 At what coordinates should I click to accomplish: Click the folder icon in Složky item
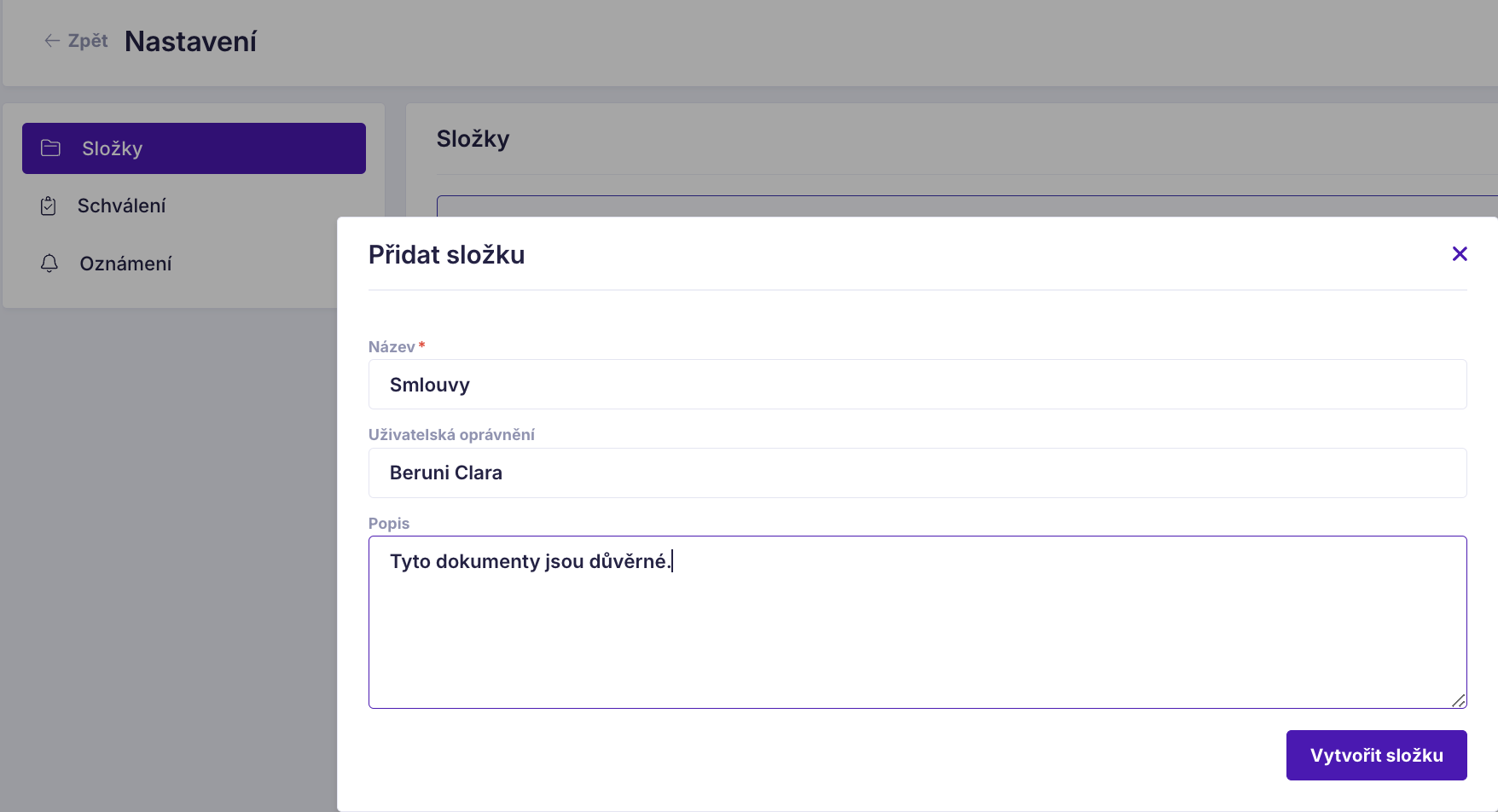[51, 148]
